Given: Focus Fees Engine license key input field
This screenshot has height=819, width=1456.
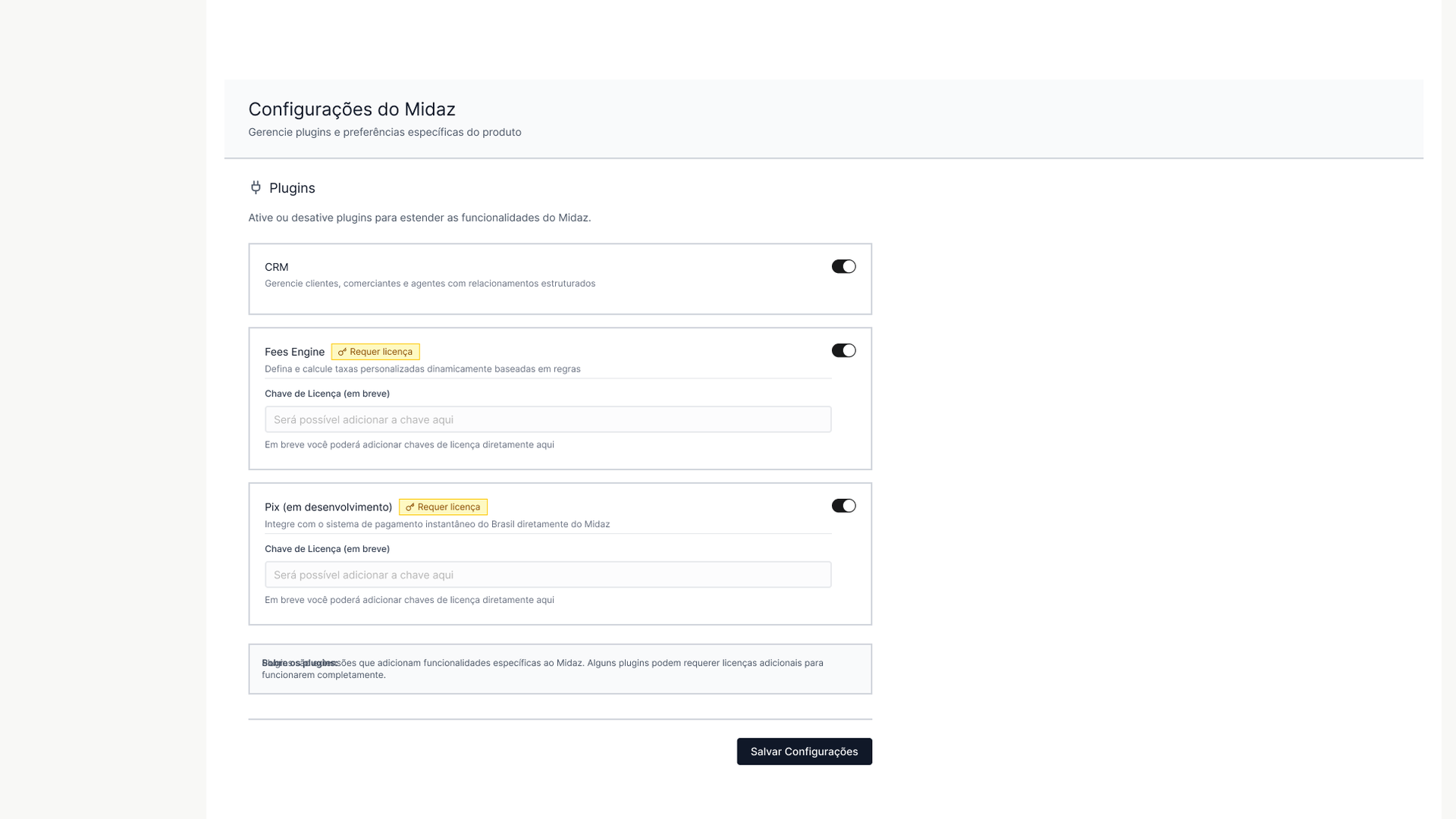Looking at the screenshot, I should 548,419.
